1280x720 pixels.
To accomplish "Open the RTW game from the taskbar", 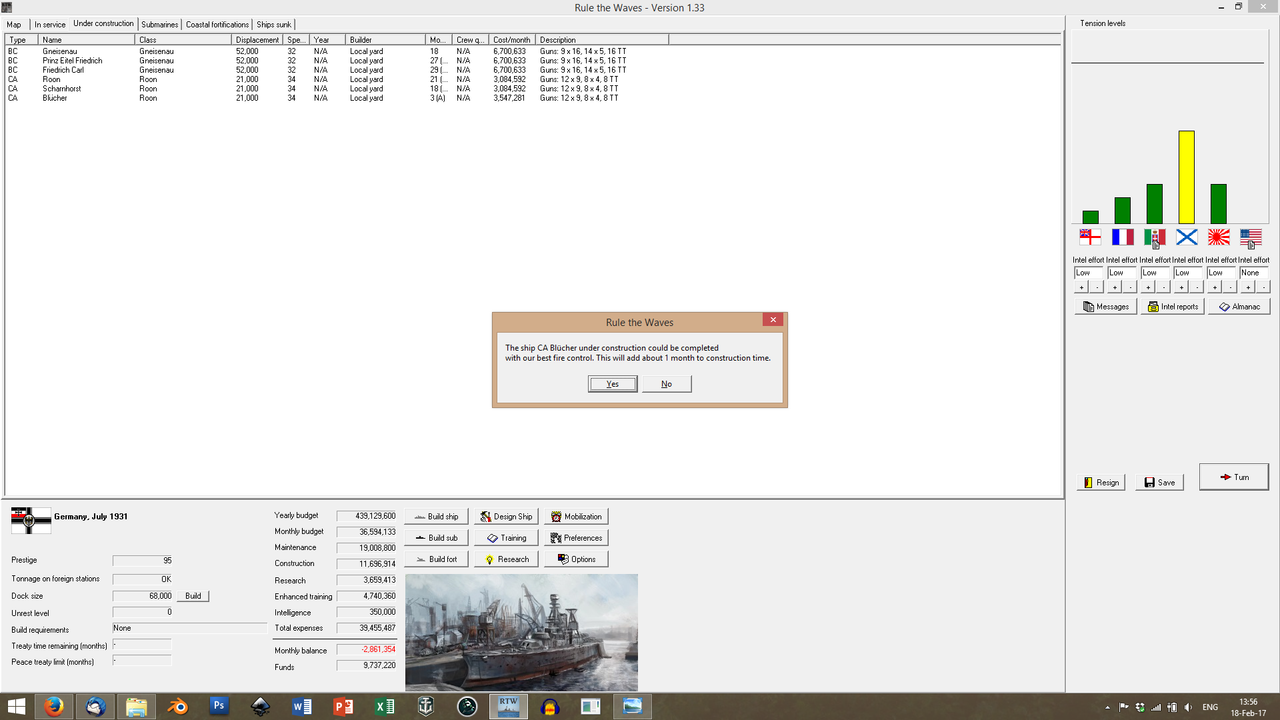I will coord(508,706).
